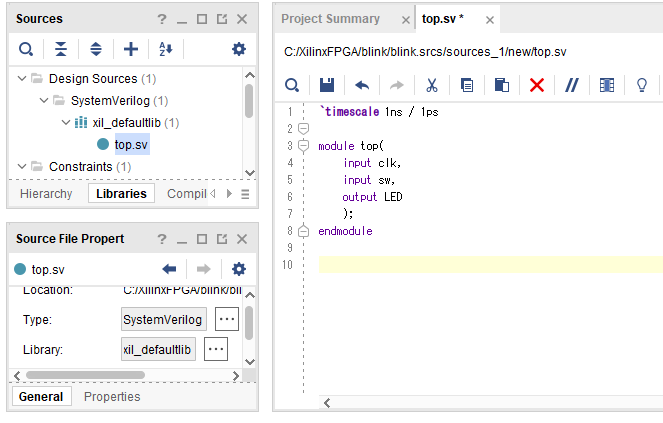Viewport: 663px width, 423px height.
Task: Click the Save file icon in editor toolbar
Action: tap(326, 86)
